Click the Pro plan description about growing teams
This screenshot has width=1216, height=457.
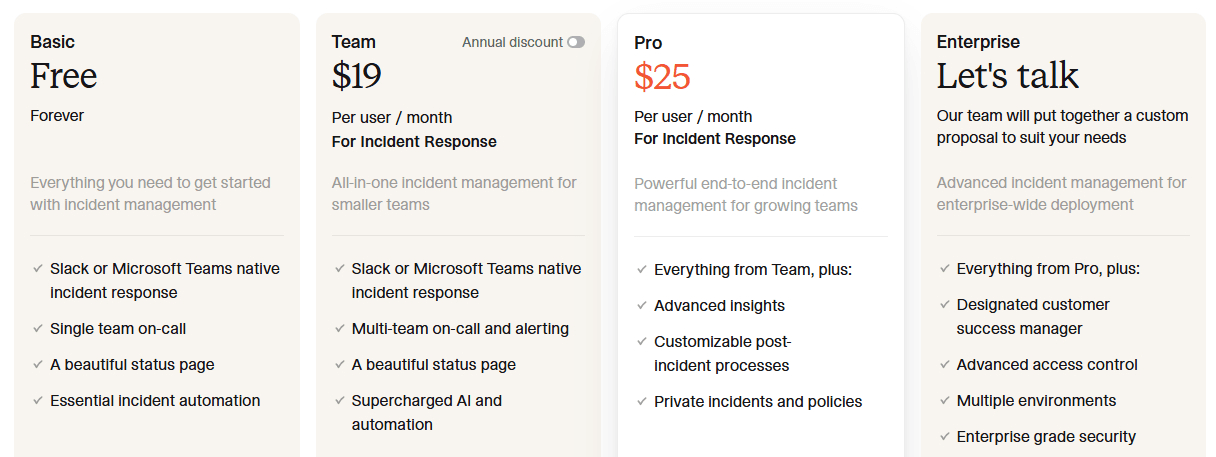(x=746, y=195)
